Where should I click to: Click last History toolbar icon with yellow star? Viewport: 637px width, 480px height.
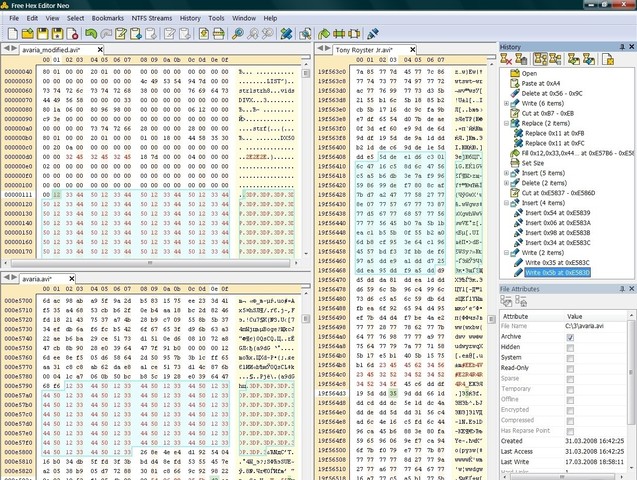tap(608, 59)
